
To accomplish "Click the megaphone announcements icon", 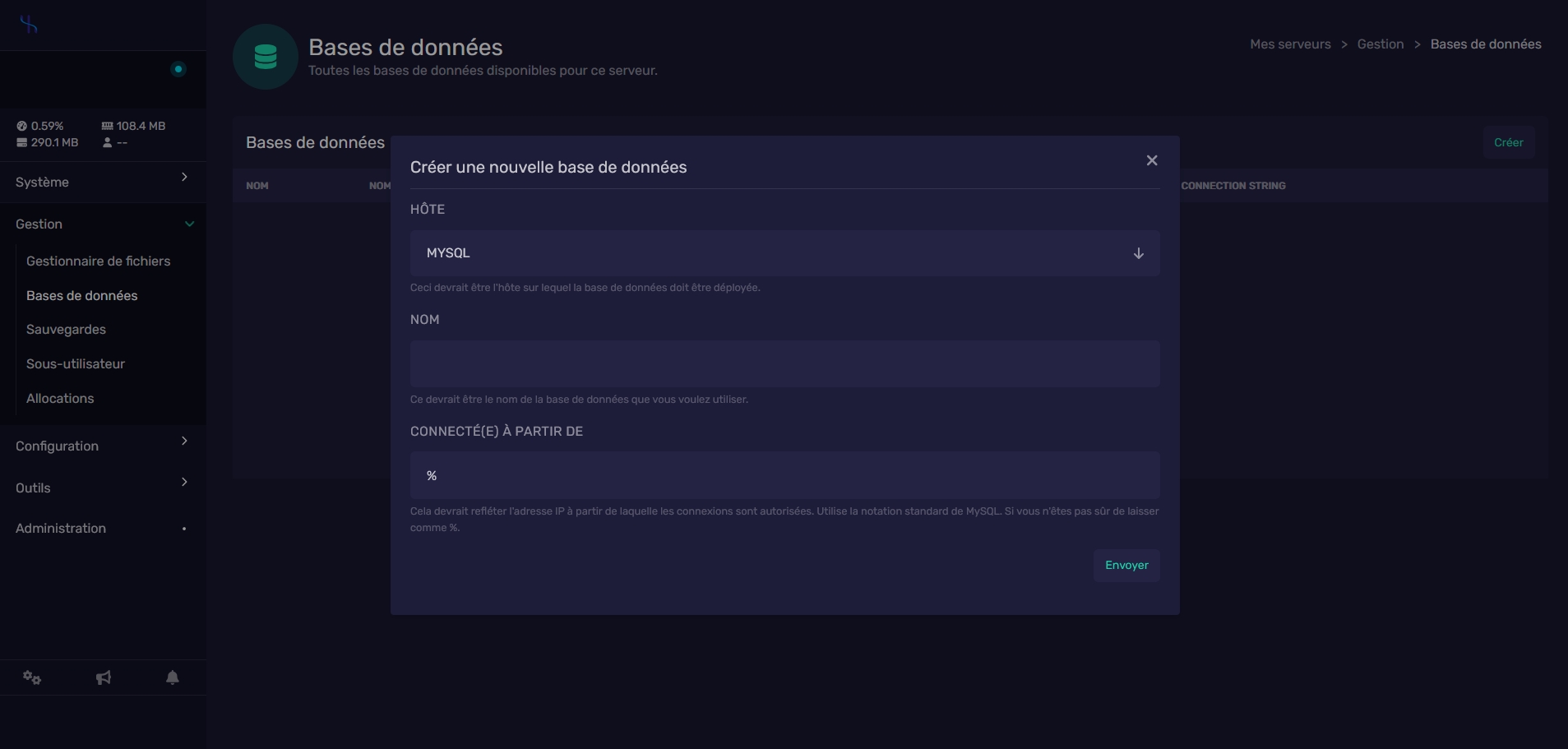I will 104,677.
